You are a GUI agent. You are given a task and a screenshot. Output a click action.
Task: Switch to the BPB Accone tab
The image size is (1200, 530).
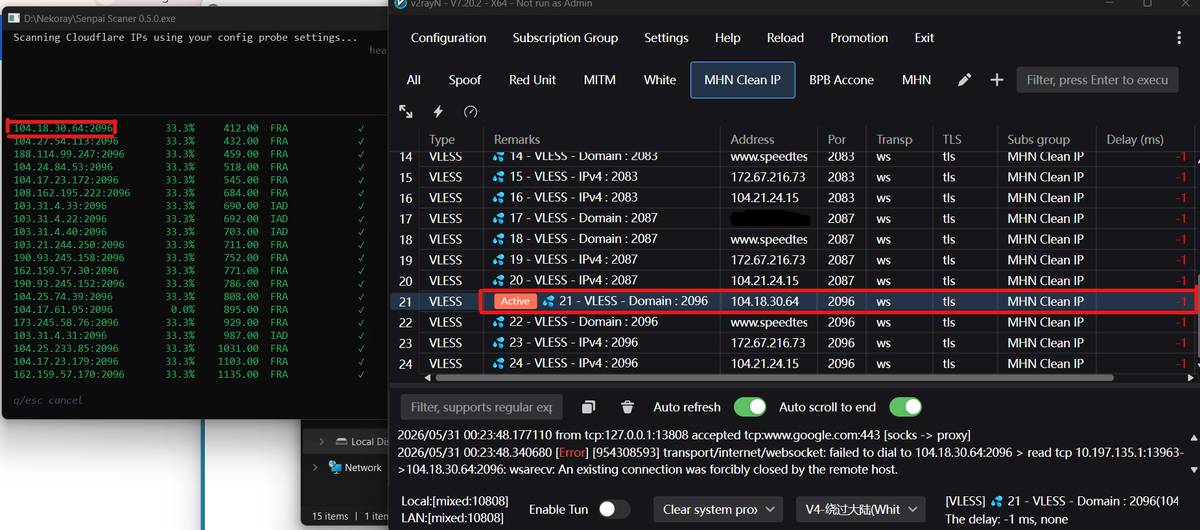tap(841, 80)
